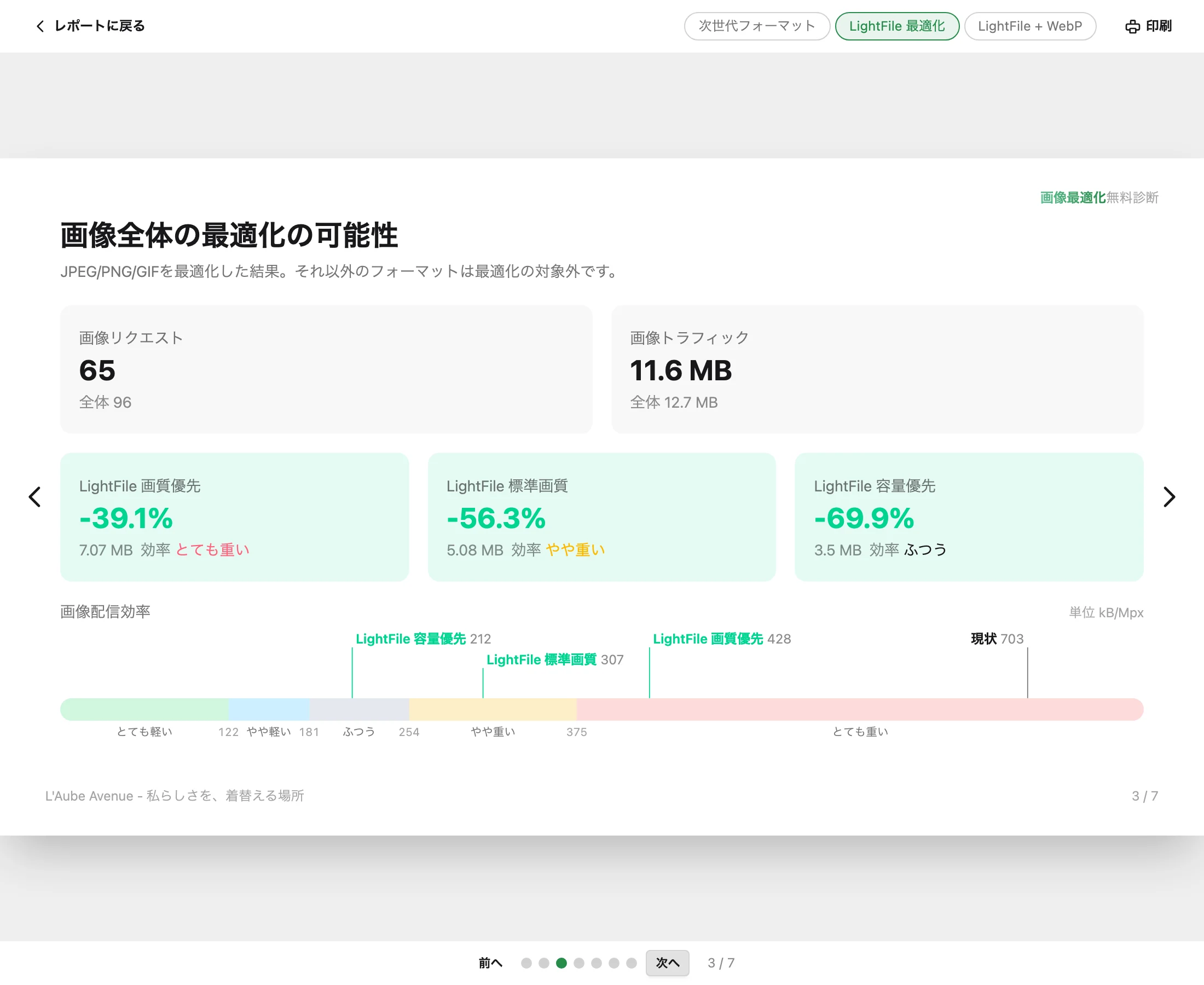The height and width of the screenshot is (985, 1204).
Task: Click the 画像最適化無料診断 logo text
Action: tap(1099, 198)
